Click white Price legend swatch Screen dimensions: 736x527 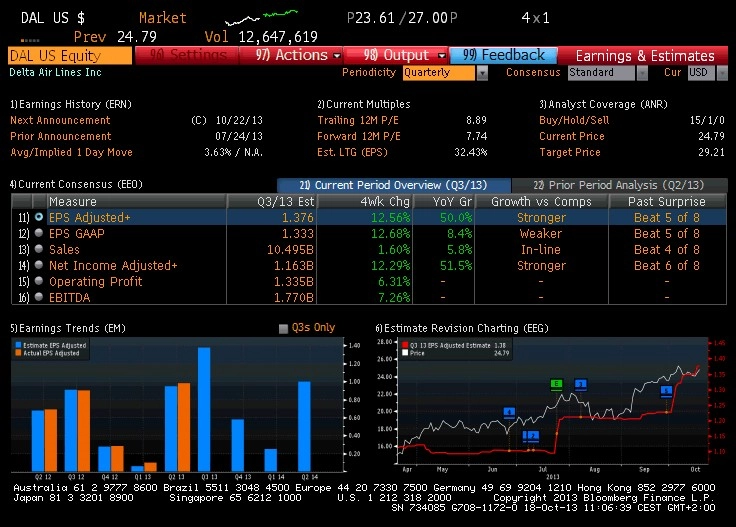(405, 353)
